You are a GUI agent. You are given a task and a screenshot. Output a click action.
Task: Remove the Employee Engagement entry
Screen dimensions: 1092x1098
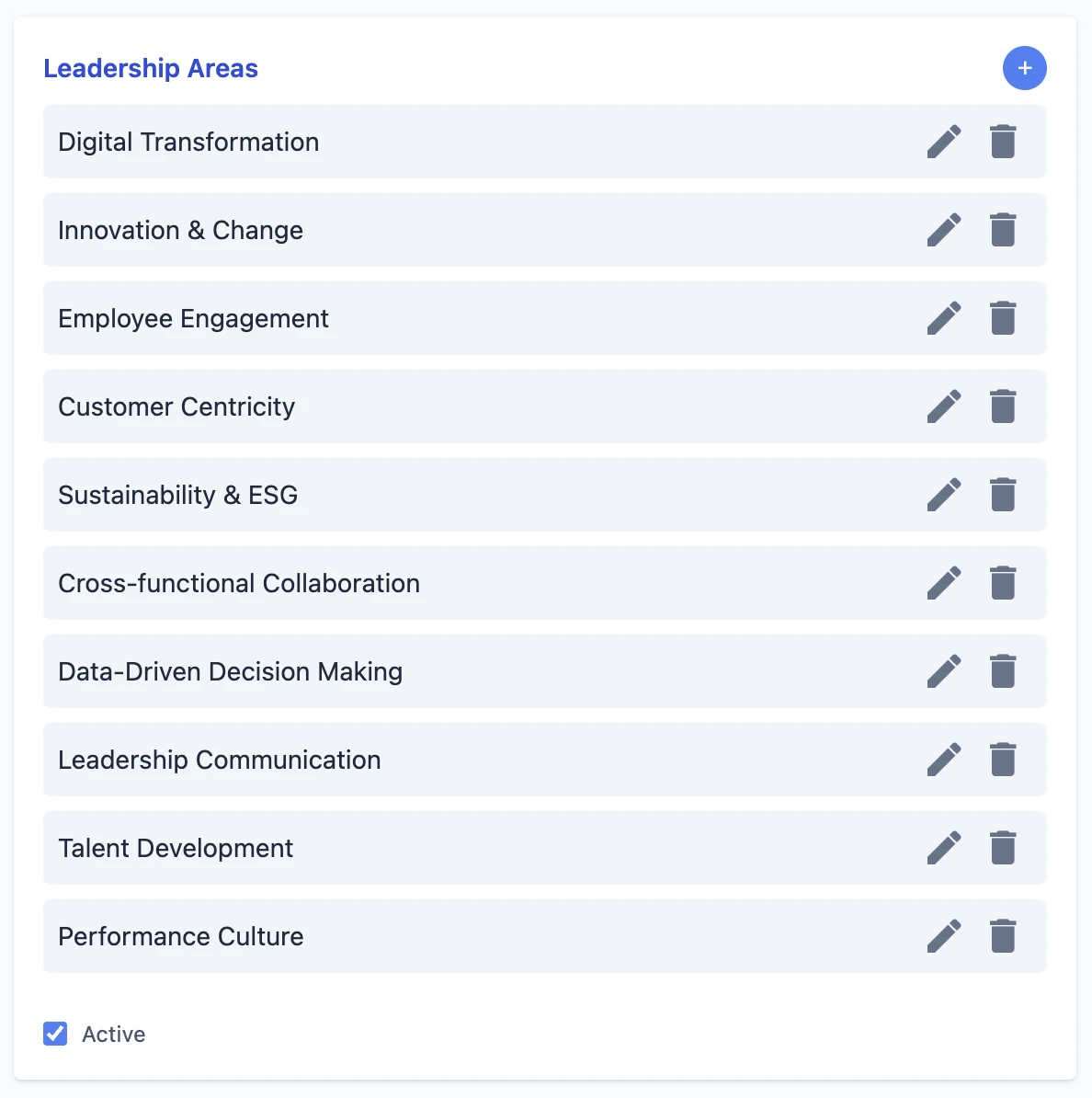tap(1003, 318)
